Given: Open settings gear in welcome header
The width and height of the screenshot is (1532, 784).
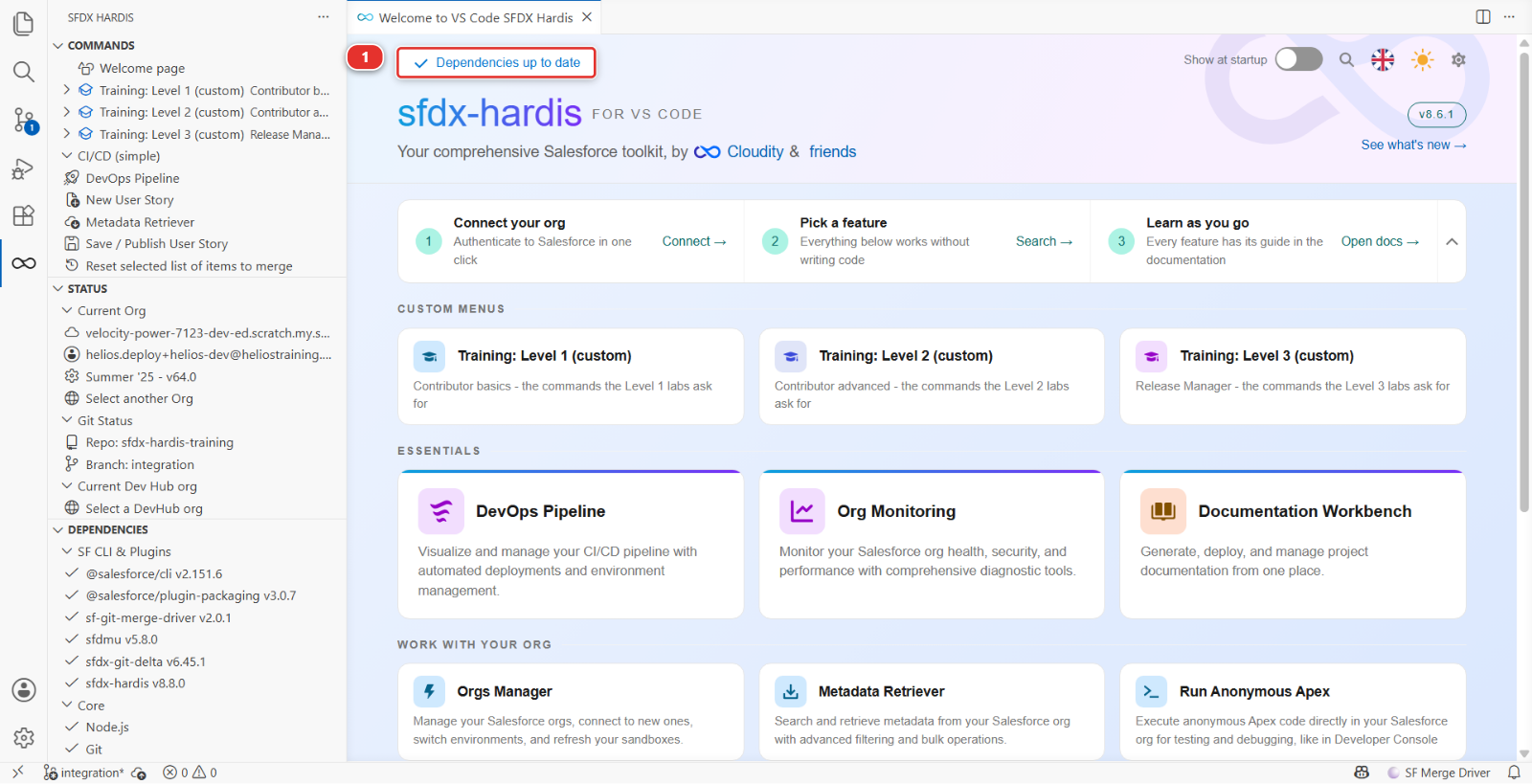Looking at the screenshot, I should click(1458, 59).
